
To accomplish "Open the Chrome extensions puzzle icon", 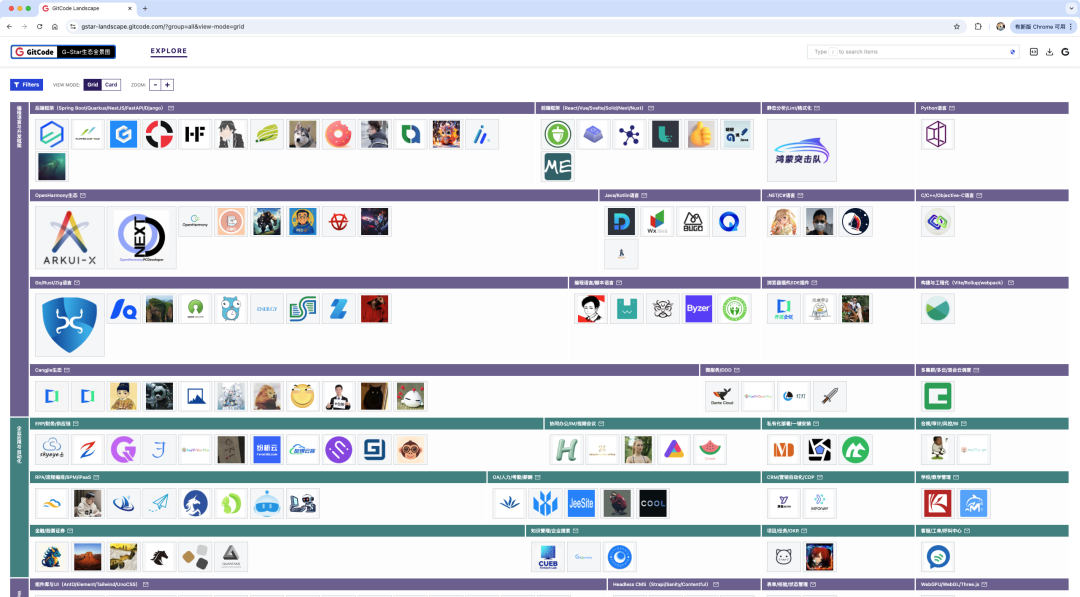I will (978, 27).
